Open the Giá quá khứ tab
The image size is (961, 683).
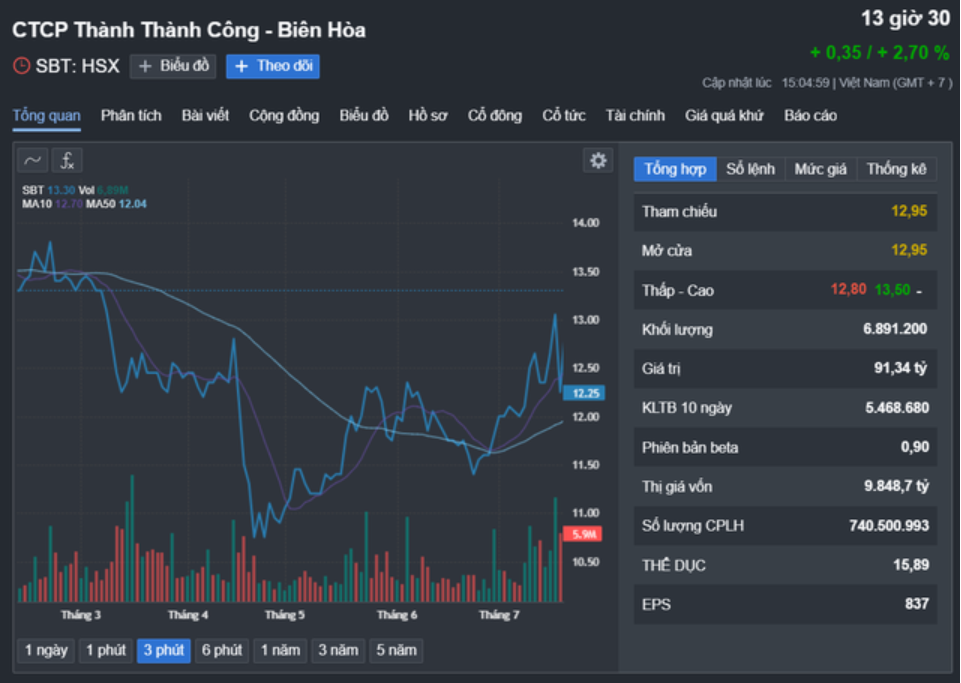724,116
